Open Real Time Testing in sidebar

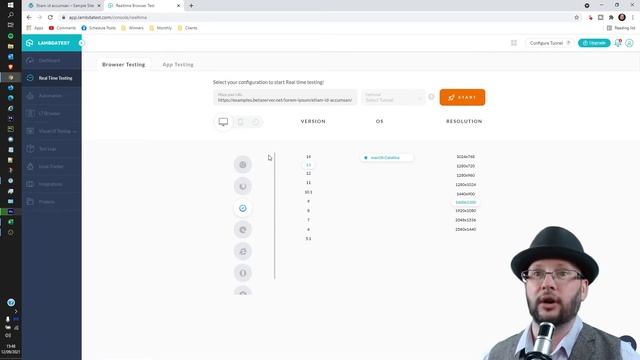pos(51,78)
